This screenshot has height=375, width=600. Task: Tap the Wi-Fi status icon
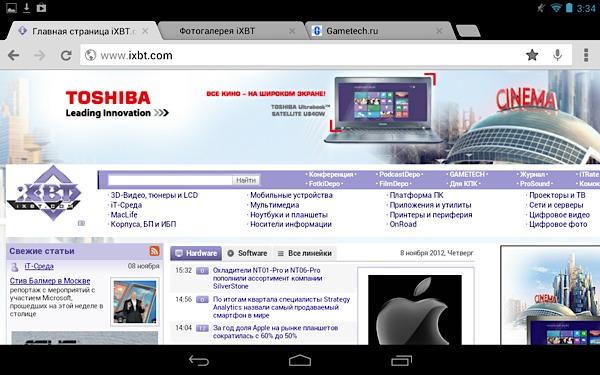click(x=556, y=8)
